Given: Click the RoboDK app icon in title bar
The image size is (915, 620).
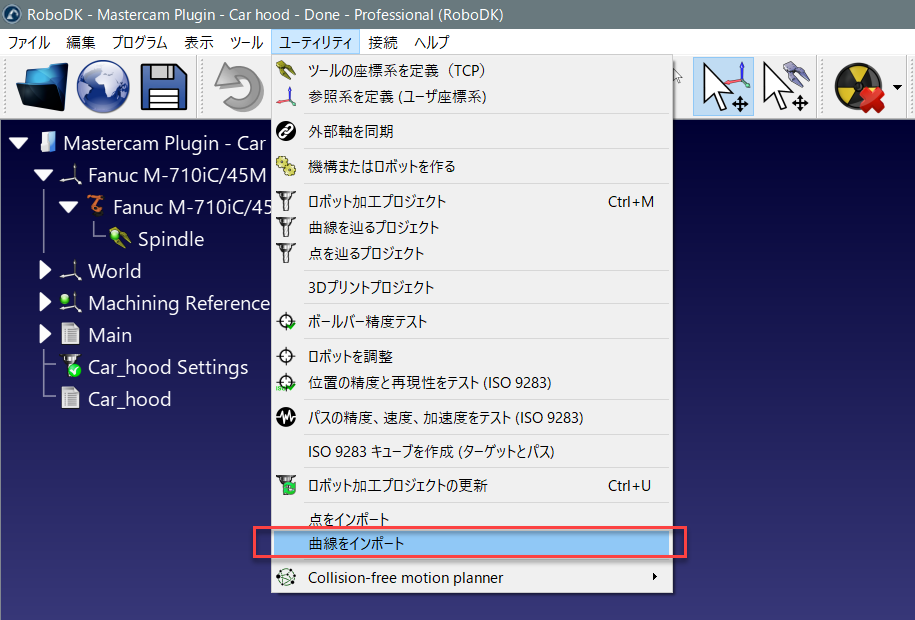Looking at the screenshot, I should click(x=12, y=14).
